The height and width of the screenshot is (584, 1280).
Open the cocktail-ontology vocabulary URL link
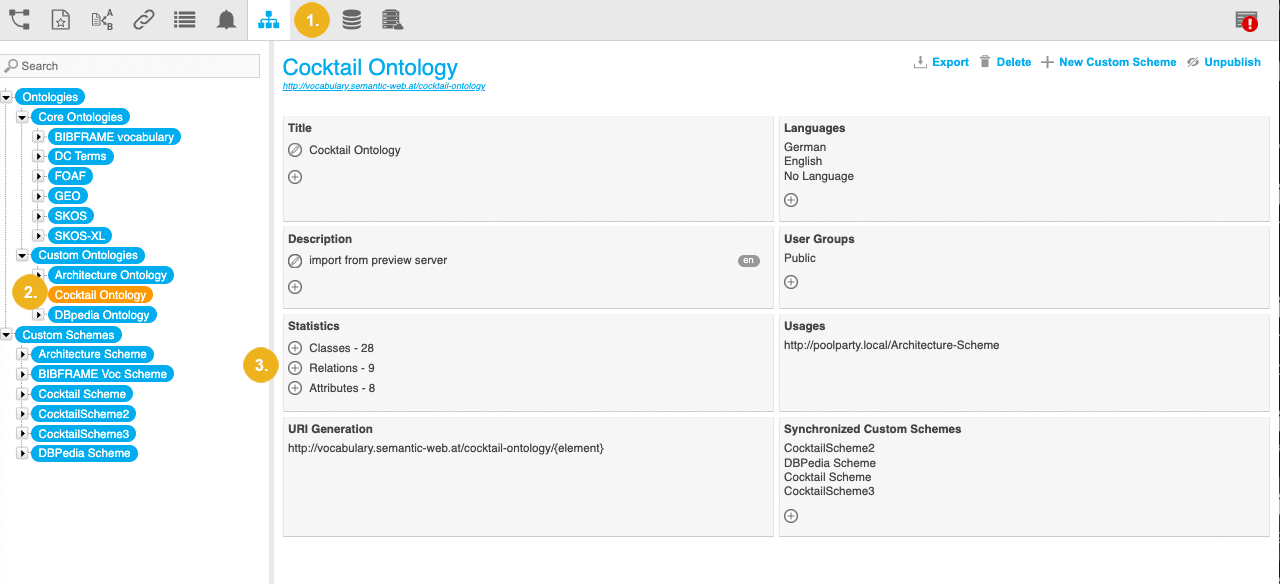click(x=385, y=85)
